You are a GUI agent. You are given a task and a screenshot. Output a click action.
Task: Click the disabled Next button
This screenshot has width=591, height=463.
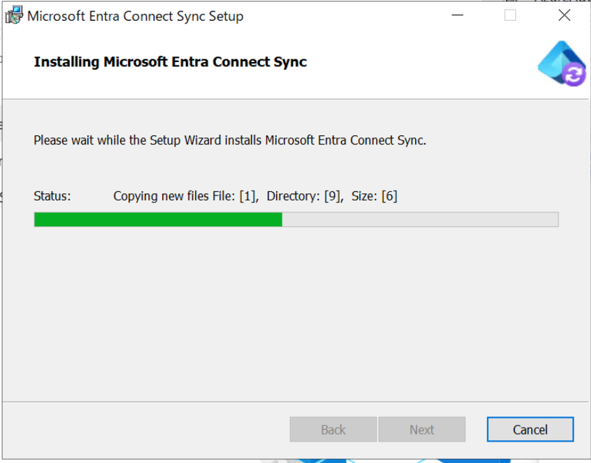422,429
